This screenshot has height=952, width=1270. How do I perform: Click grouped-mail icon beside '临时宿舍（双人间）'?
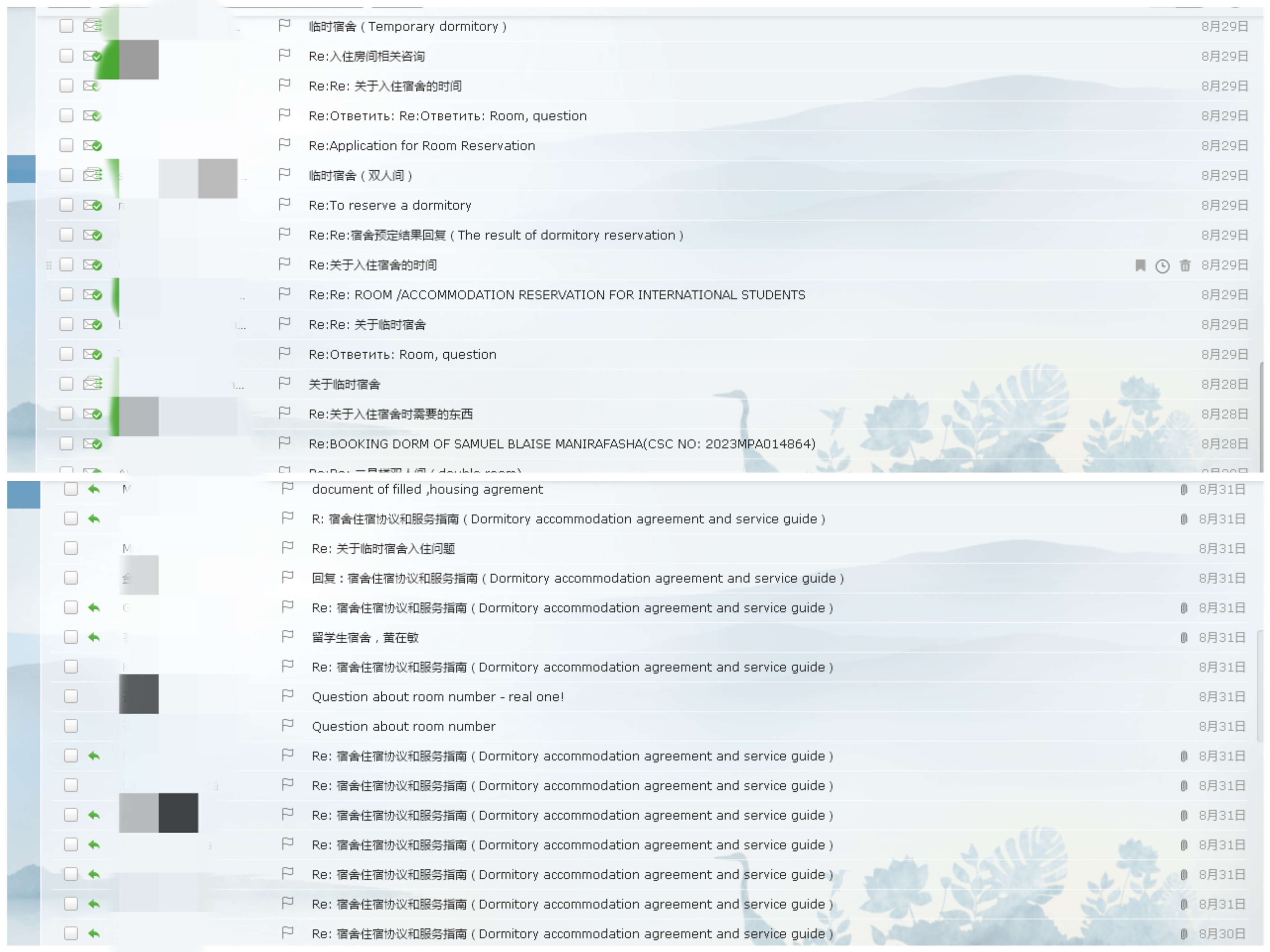(92, 174)
